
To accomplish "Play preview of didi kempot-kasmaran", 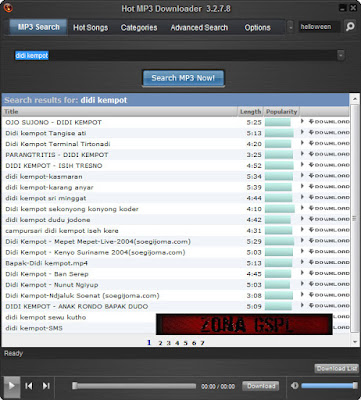I will coord(302,176).
